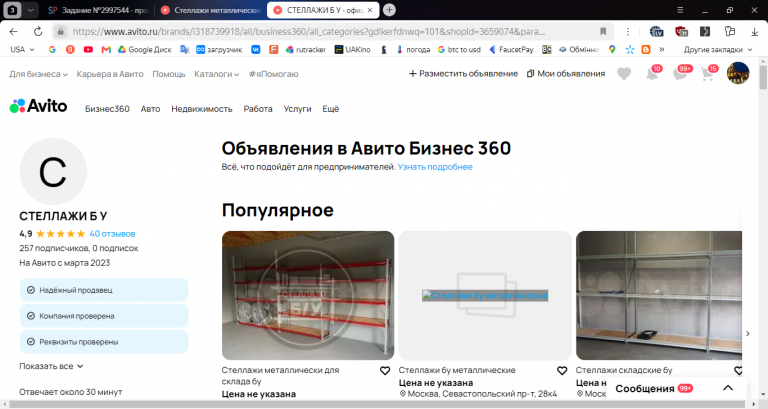
Task: Expand Показать все seller badges
Action: tap(51, 366)
